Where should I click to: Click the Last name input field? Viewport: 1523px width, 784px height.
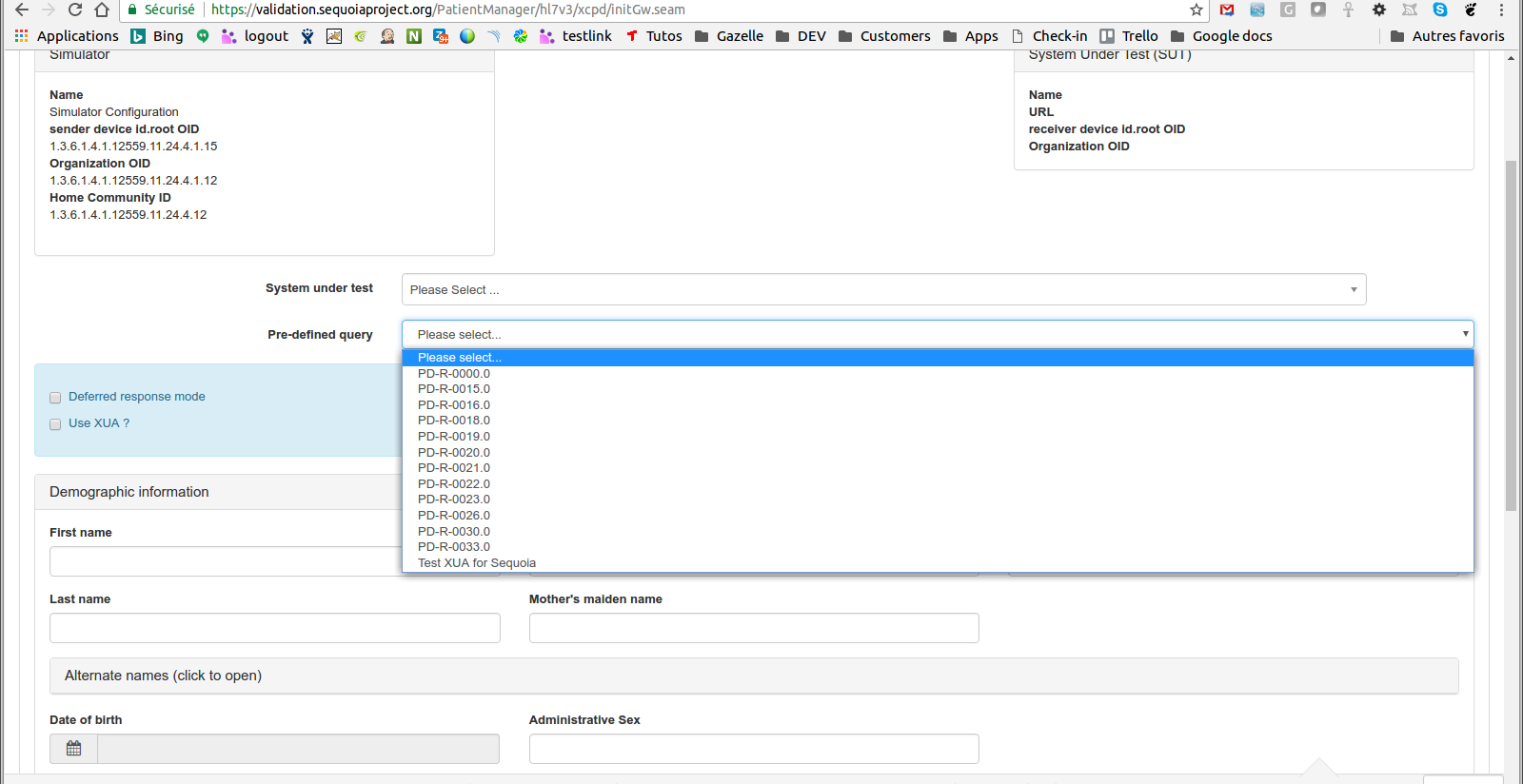point(275,628)
